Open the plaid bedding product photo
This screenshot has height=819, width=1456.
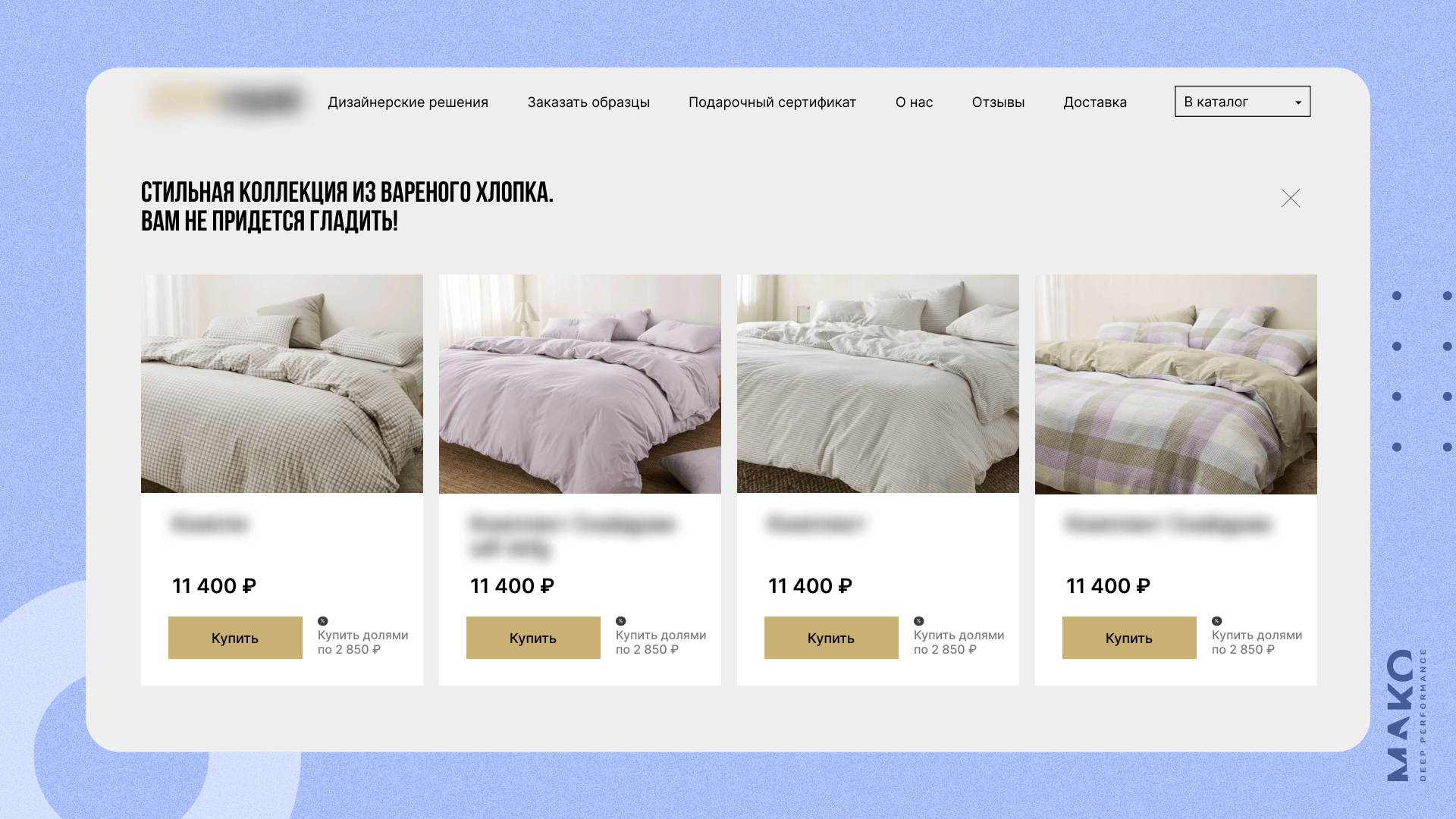pos(1176,384)
